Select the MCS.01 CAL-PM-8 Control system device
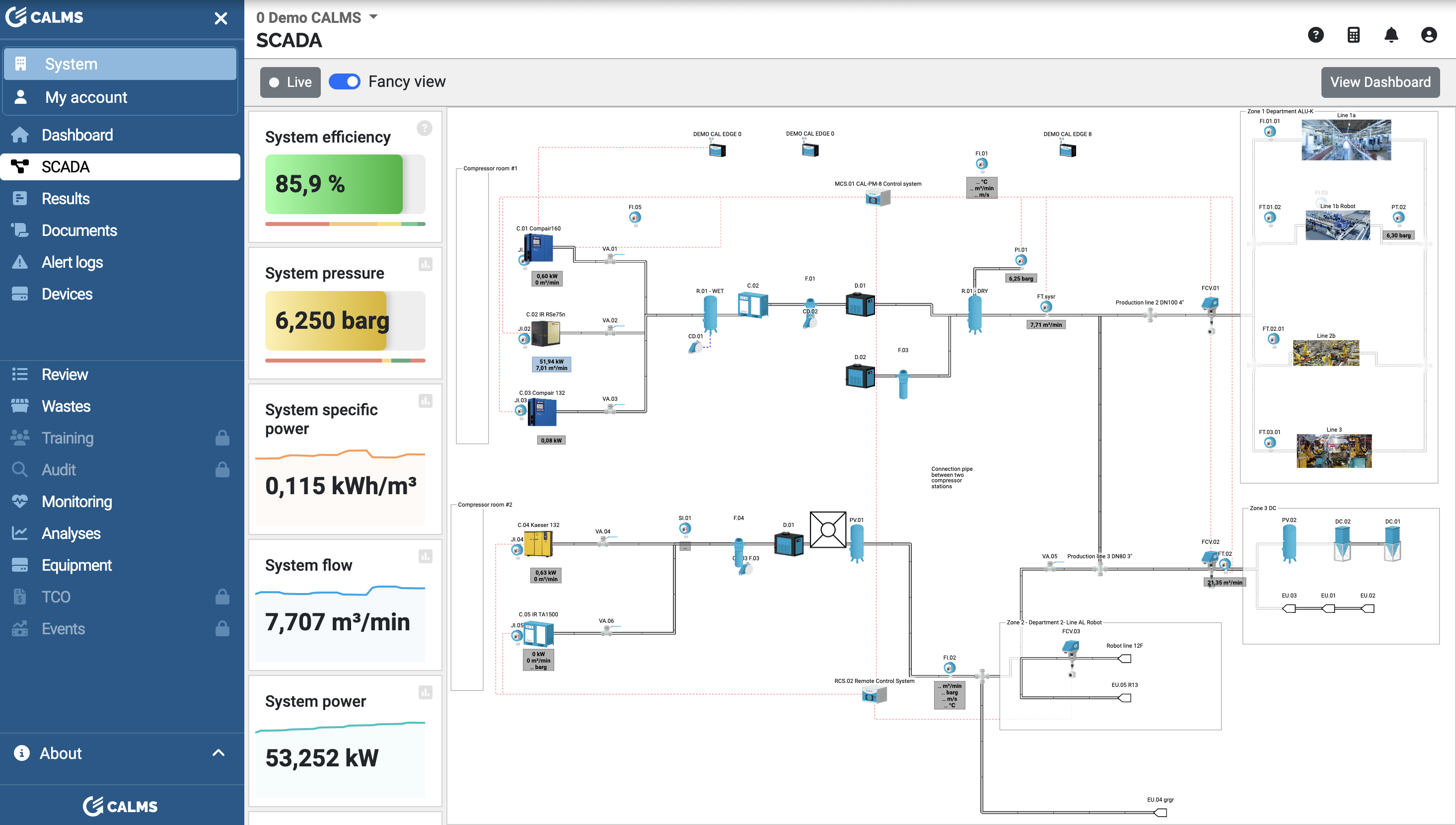Viewport: 1456px width, 825px height. pos(877,197)
